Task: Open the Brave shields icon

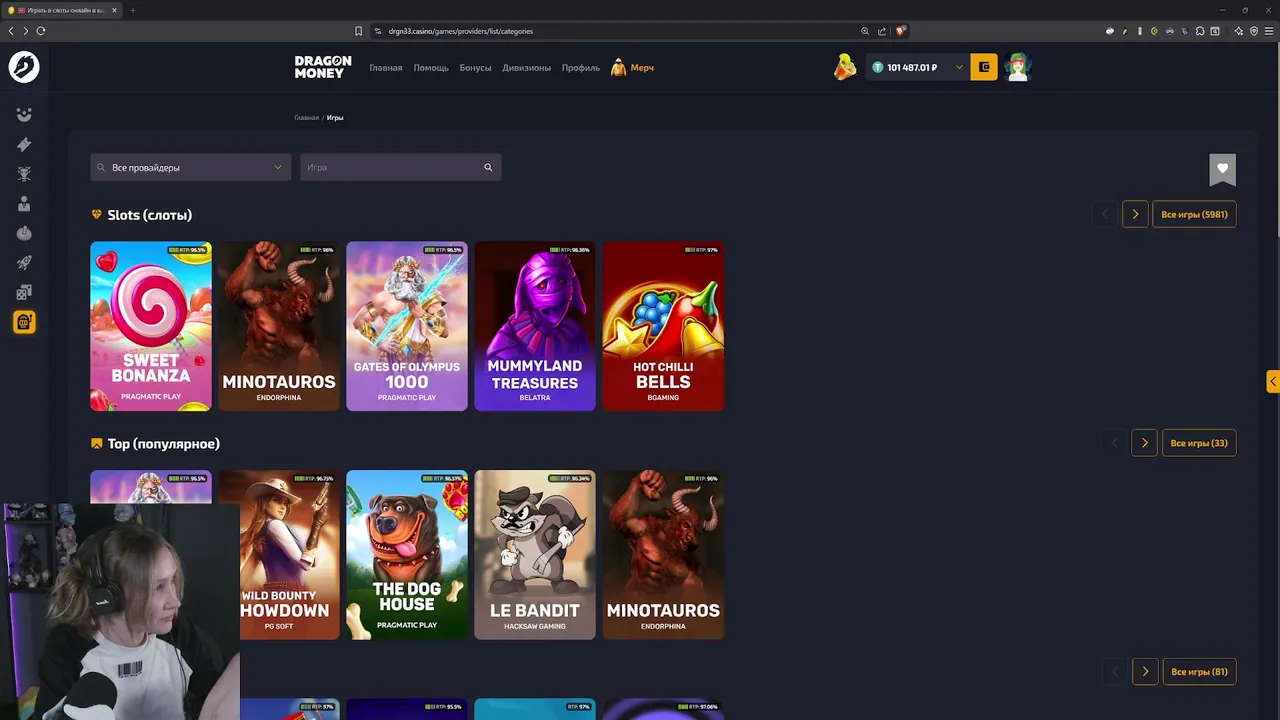Action: pos(900,31)
